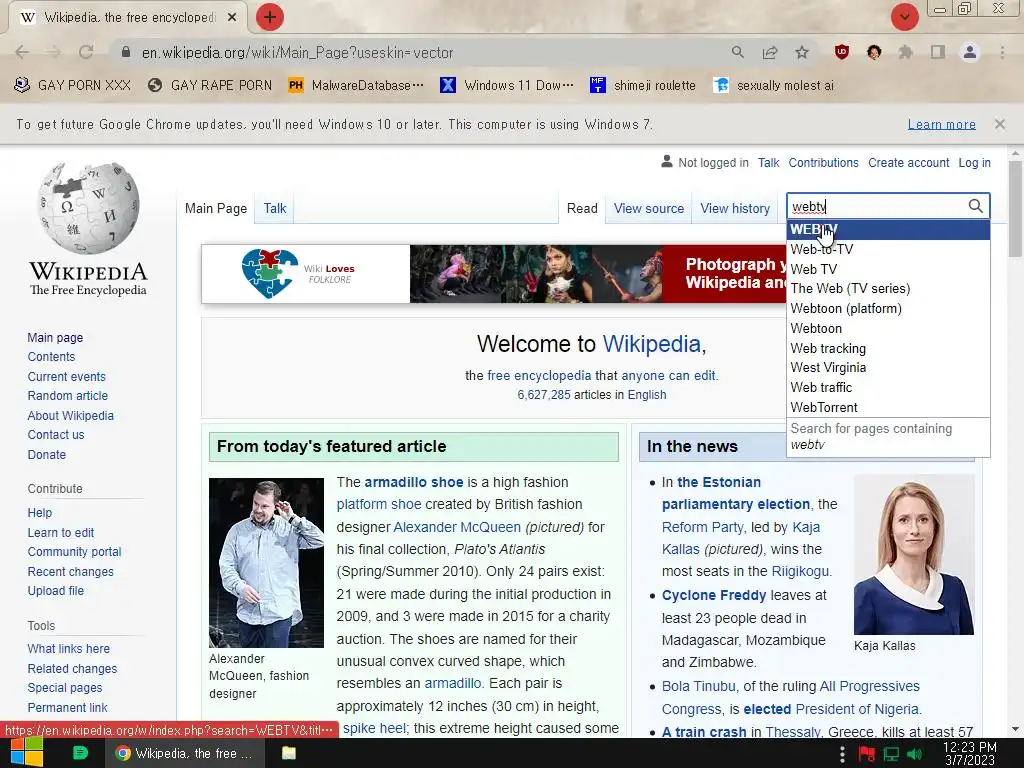Click the red flag Action Center tray icon
Viewport: 1024px width, 768px height.
pyautogui.click(x=867, y=754)
